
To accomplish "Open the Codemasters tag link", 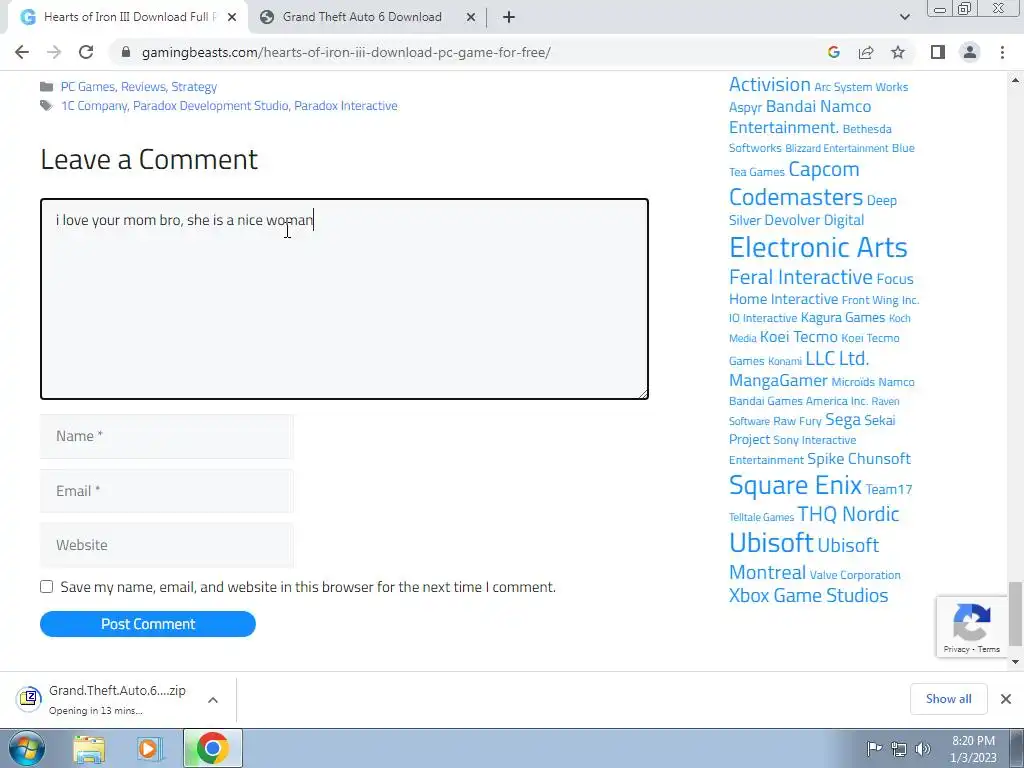I will (795, 197).
